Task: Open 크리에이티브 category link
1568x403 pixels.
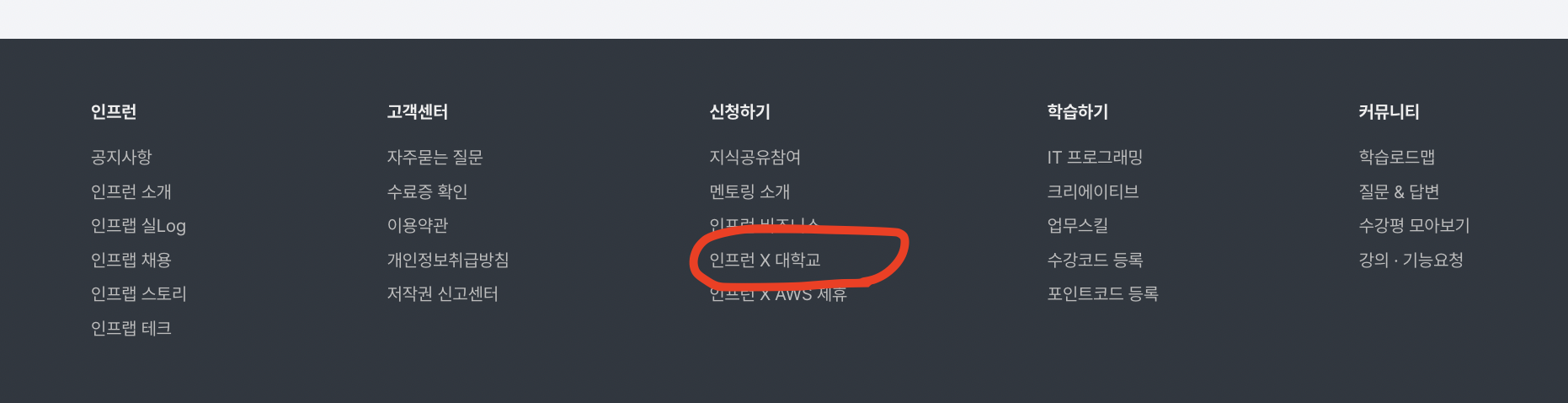Action: [x=1093, y=191]
